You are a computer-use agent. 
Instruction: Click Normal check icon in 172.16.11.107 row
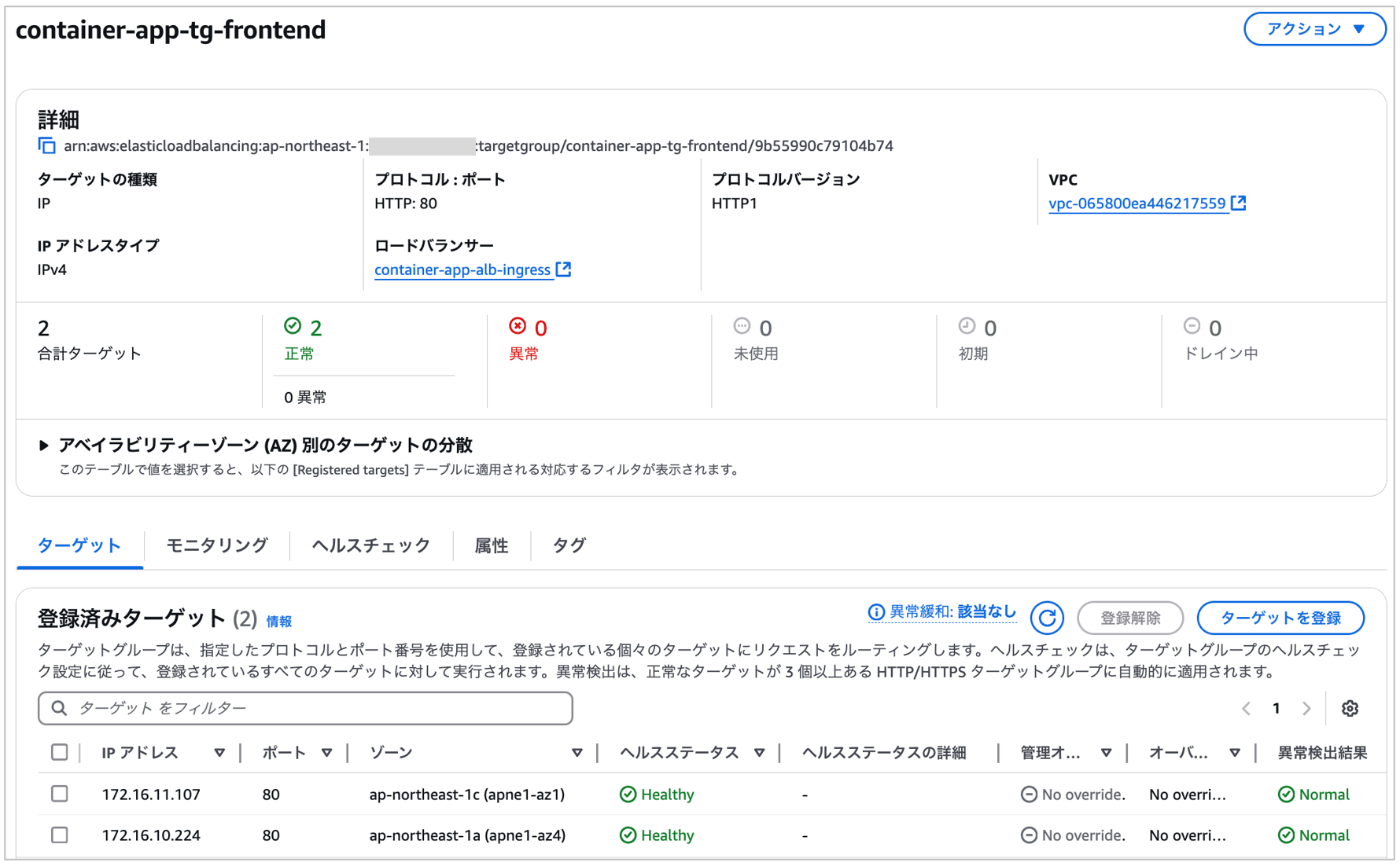tap(1286, 795)
